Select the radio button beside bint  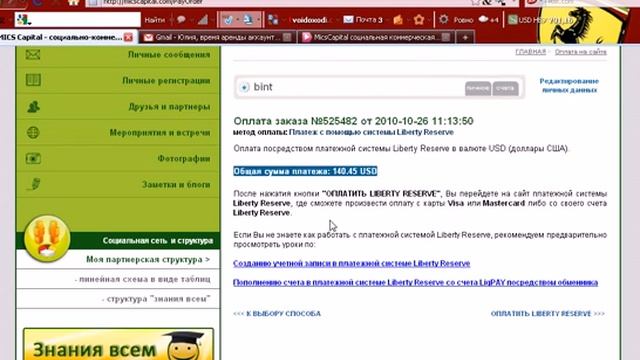[244, 87]
